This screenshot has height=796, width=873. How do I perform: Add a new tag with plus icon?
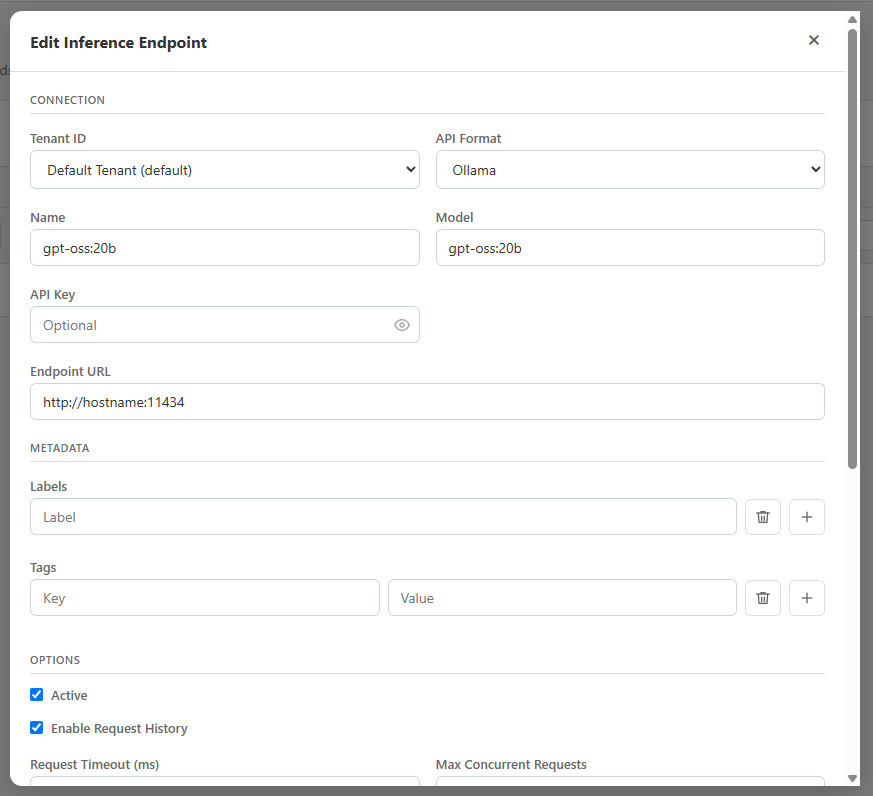click(806, 598)
